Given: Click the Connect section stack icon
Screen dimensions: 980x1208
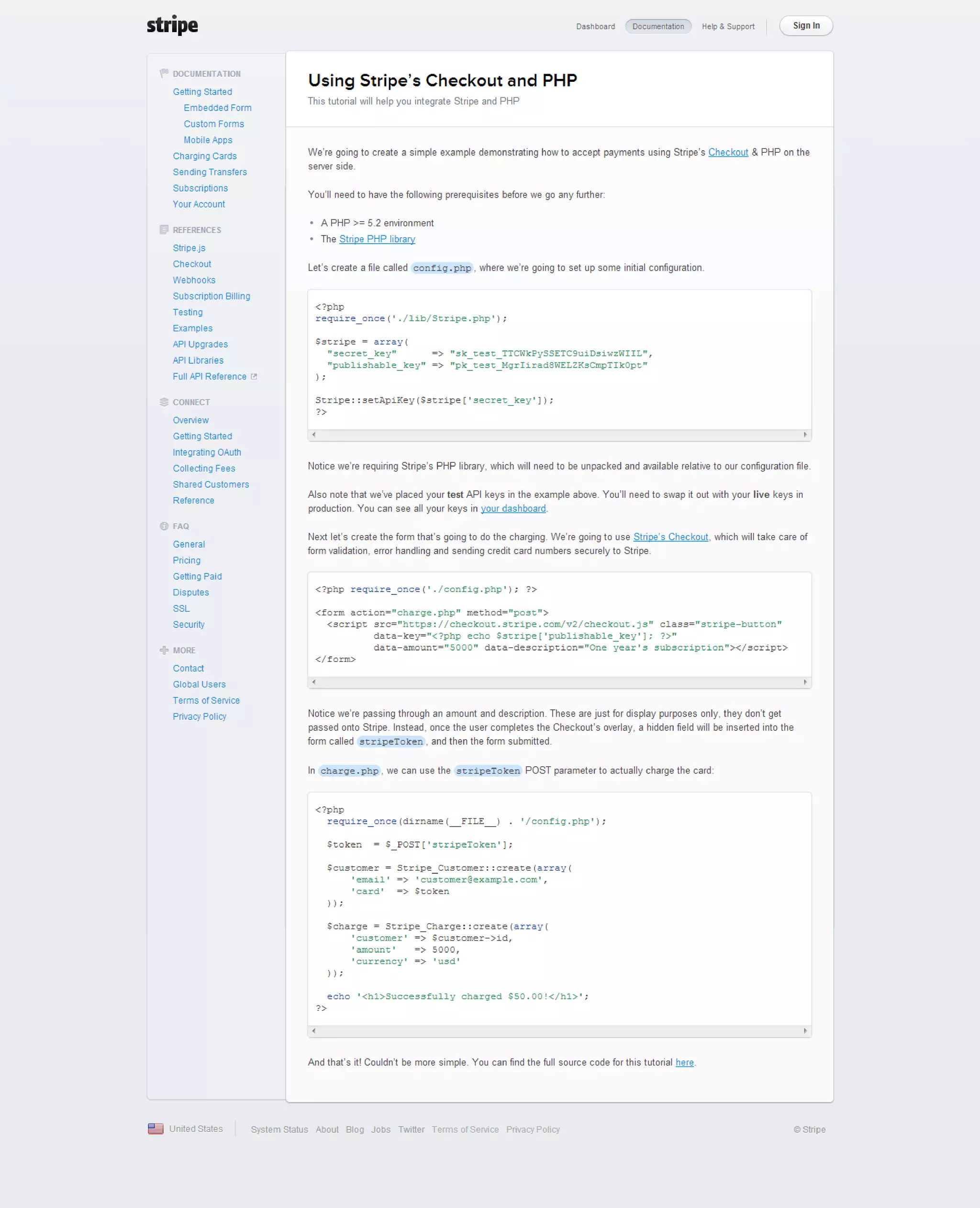Looking at the screenshot, I should (164, 402).
